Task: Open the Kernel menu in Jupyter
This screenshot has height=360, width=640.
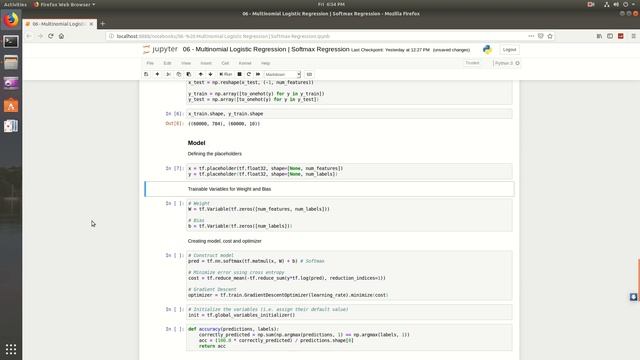Action: [x=245, y=63]
